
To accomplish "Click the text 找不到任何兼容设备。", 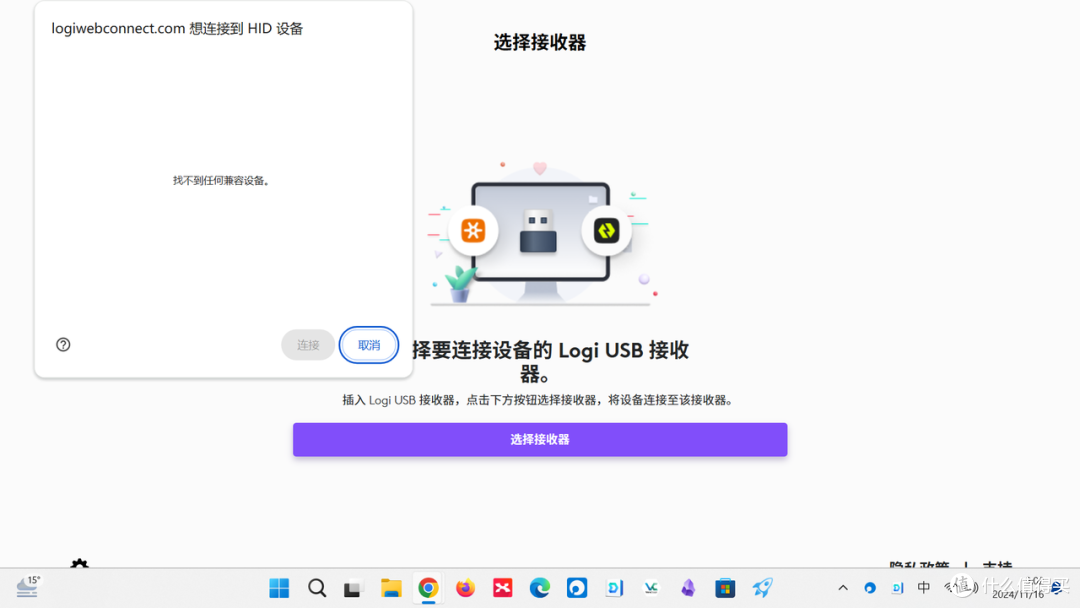I will coord(222,180).
